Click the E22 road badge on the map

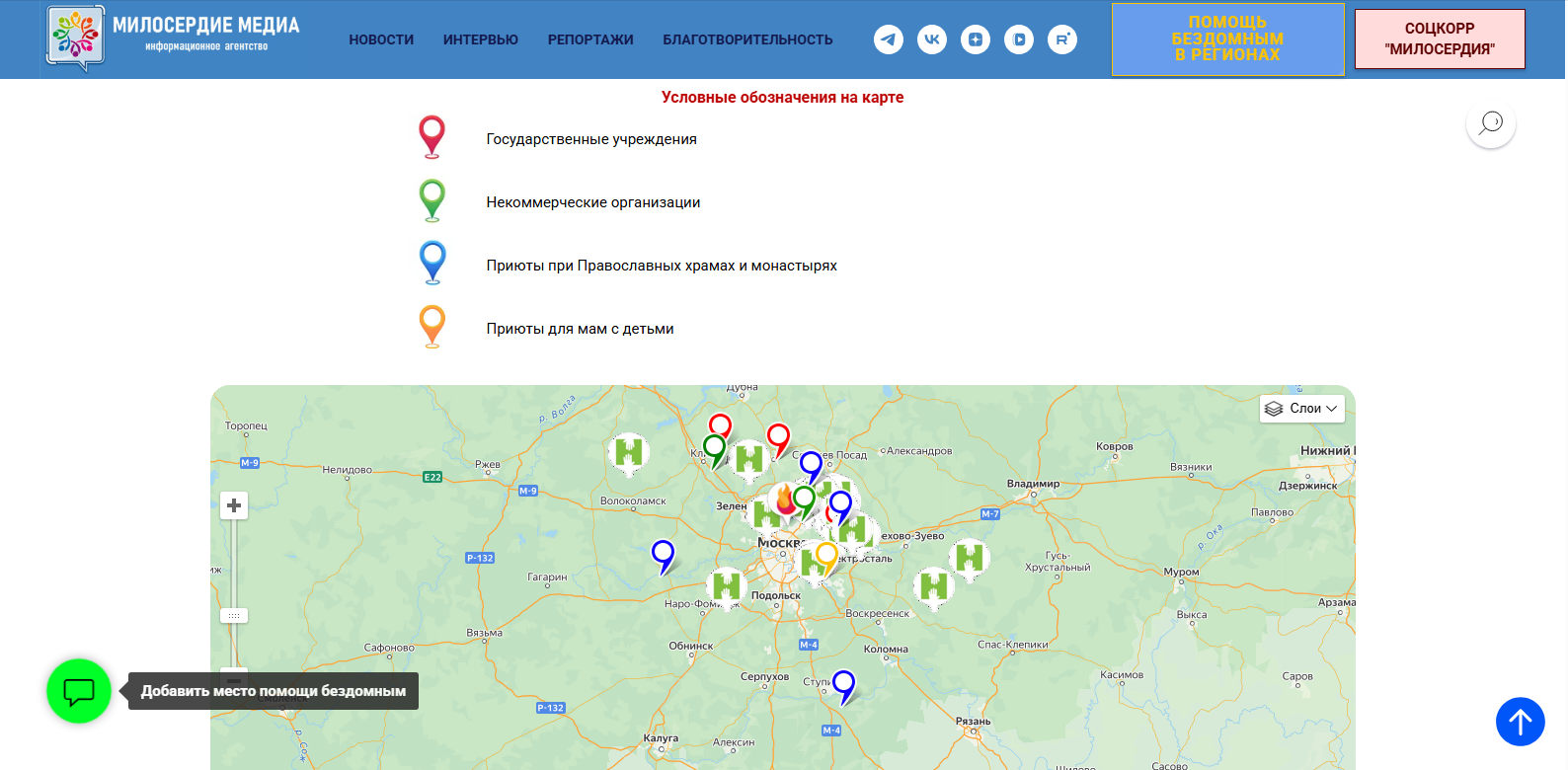click(432, 478)
